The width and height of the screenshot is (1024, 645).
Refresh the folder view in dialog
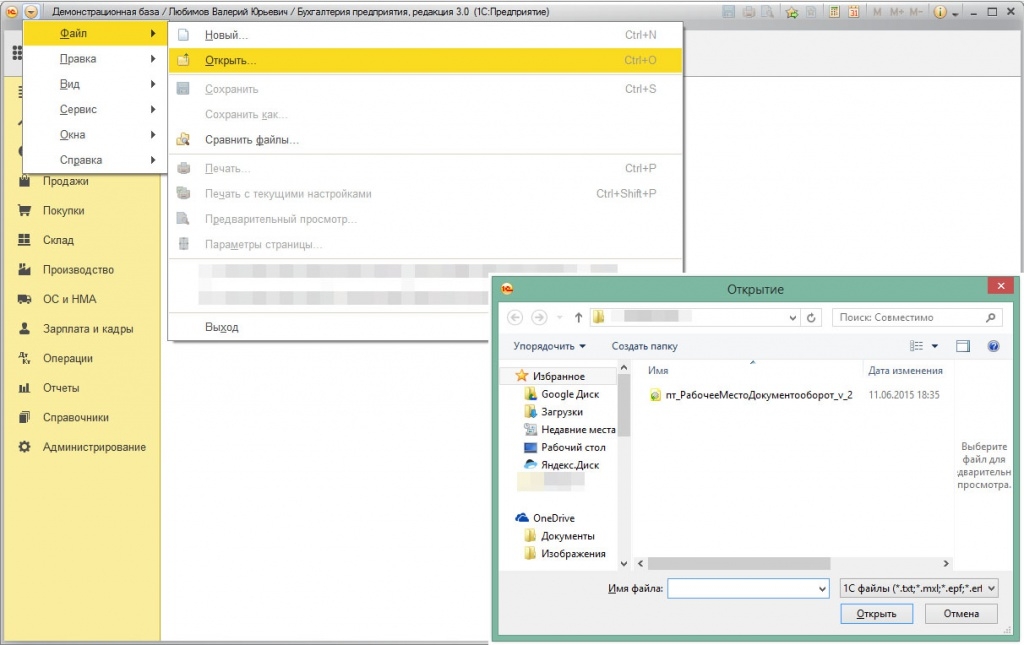811,317
